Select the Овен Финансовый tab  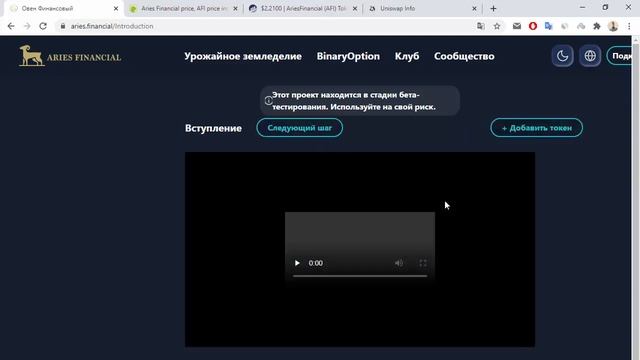click(63, 8)
